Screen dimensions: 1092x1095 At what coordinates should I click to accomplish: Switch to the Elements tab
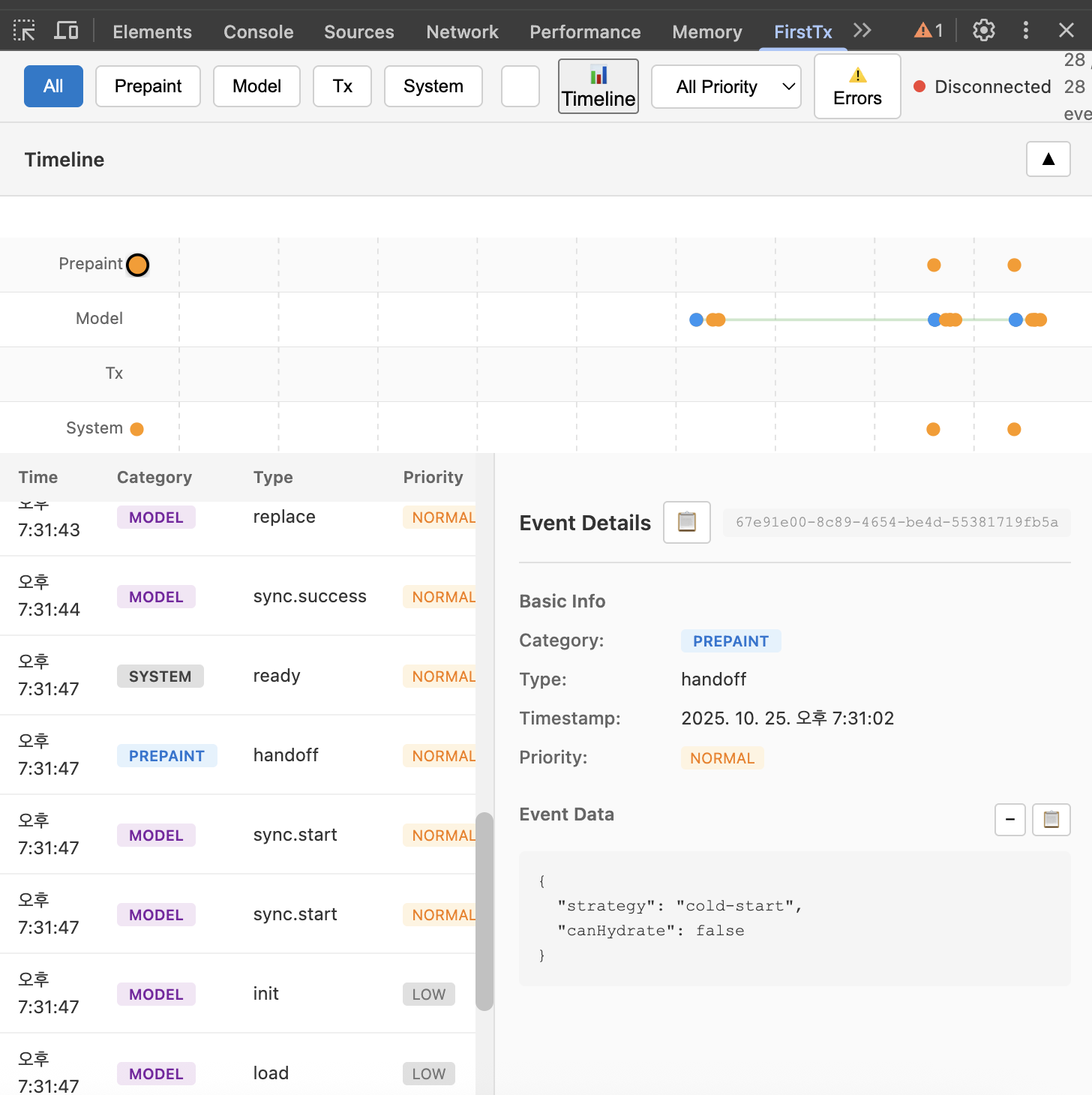coord(152,31)
